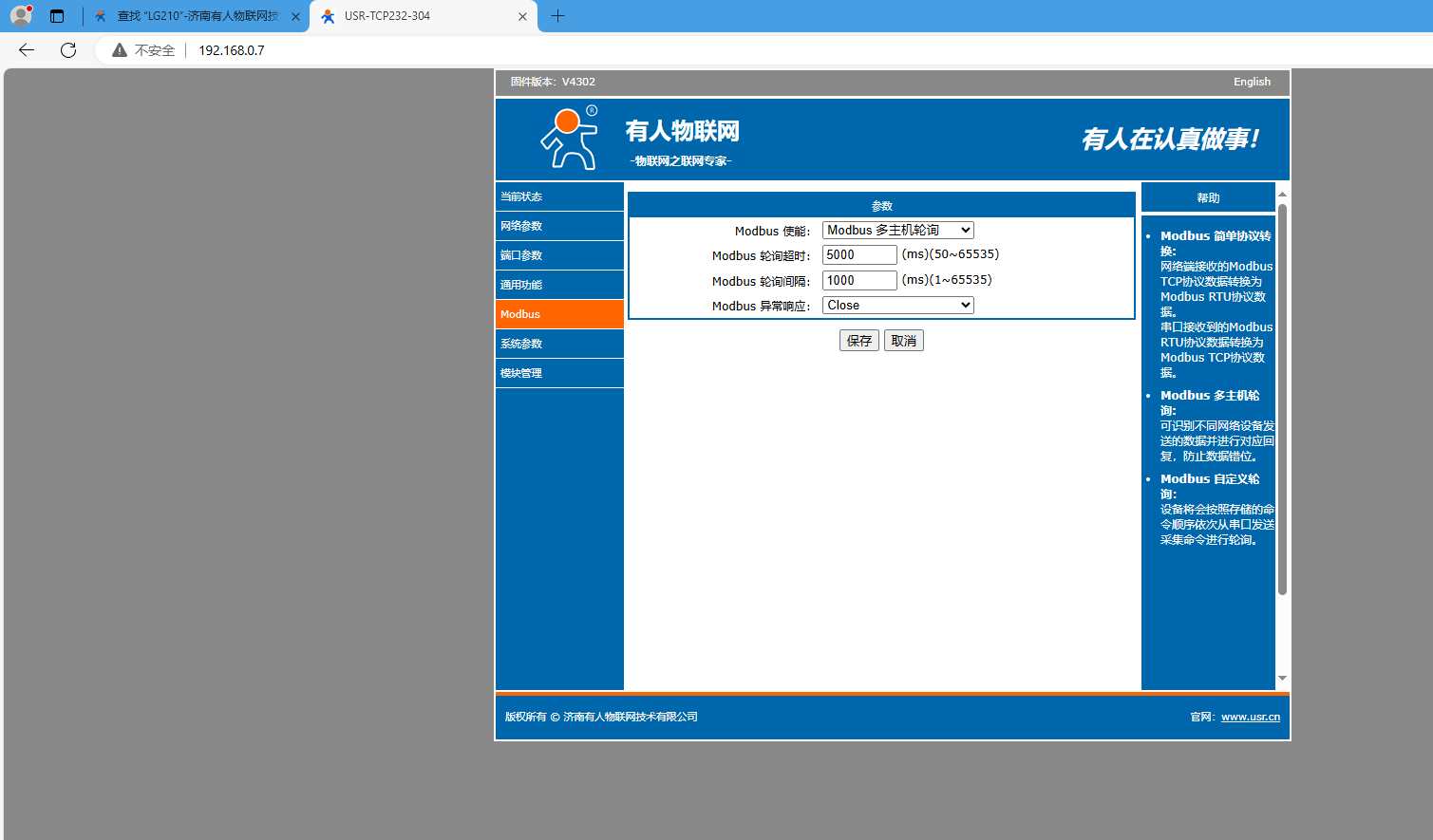The height and width of the screenshot is (840, 1433).
Task: Click the help panel scrollbar thumb
Action: click(x=1282, y=400)
